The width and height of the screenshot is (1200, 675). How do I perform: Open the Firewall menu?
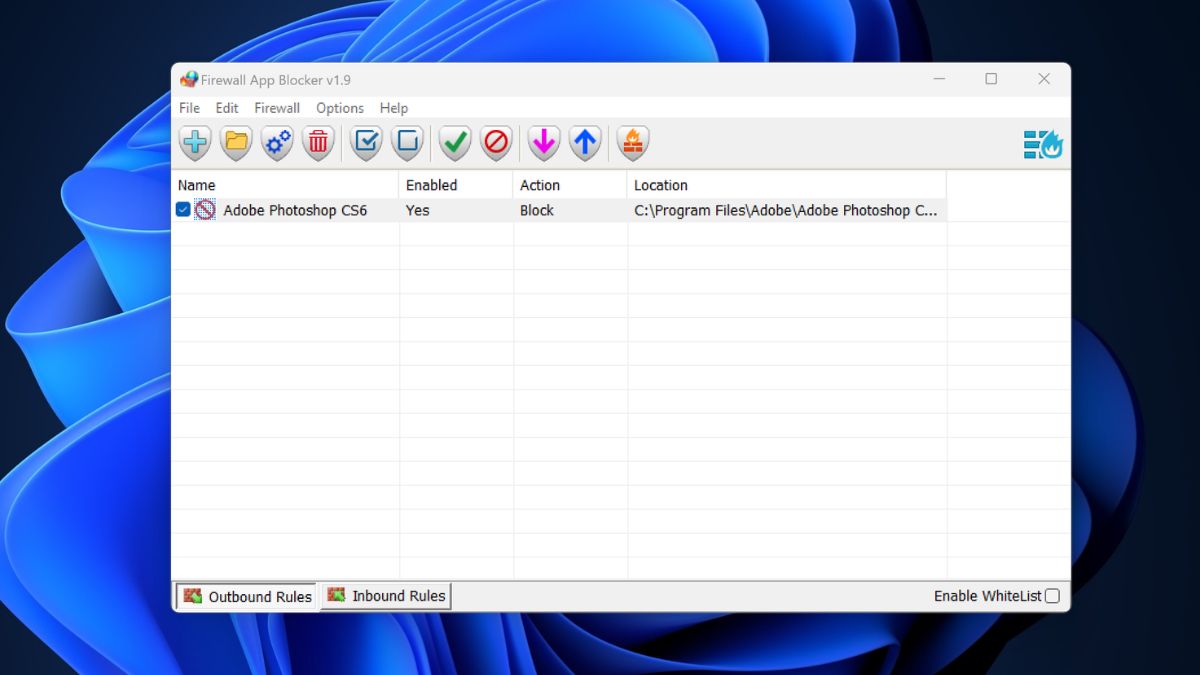tap(277, 108)
